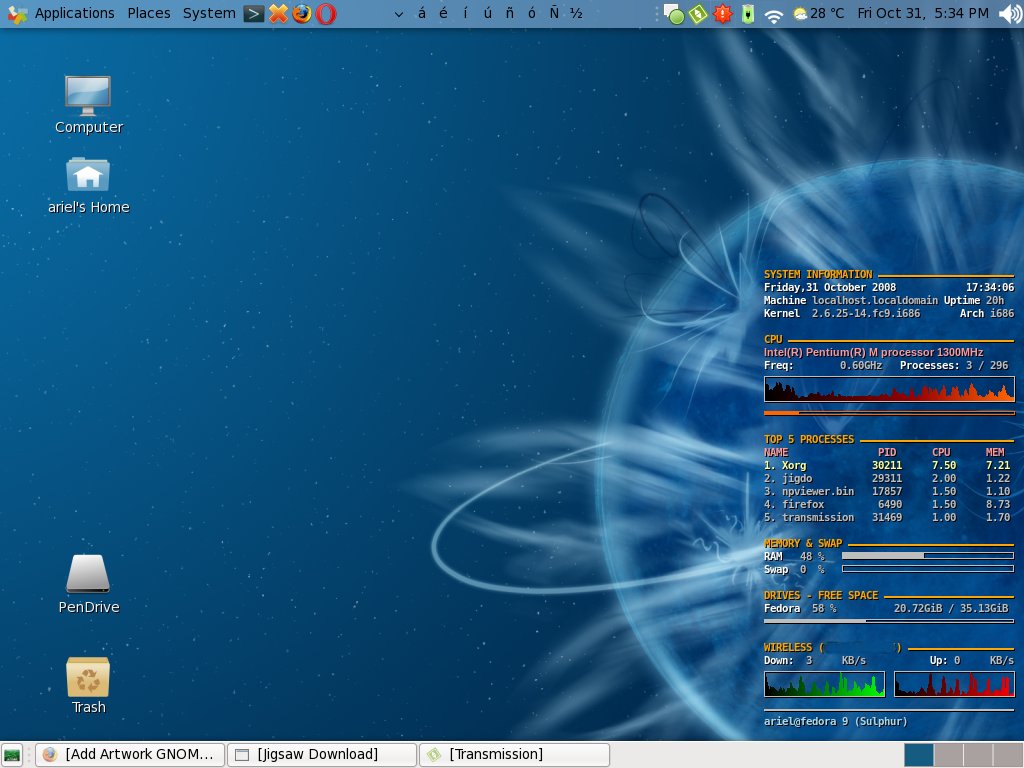Launch Firefox from the top panel
1024x768 pixels.
pos(302,13)
